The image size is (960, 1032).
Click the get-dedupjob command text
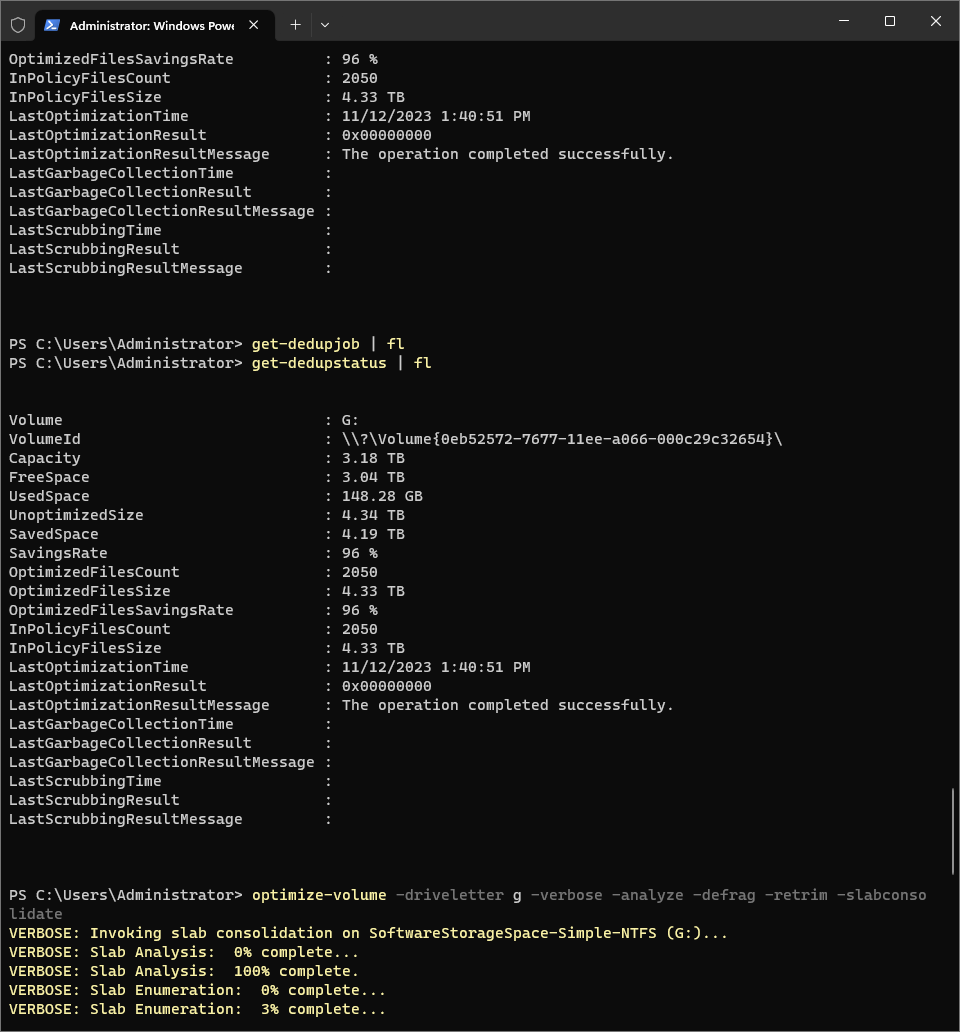click(x=305, y=344)
